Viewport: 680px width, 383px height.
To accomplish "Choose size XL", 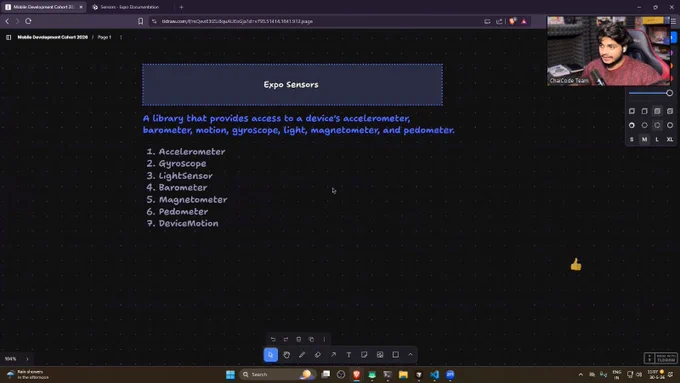I will click(670, 139).
